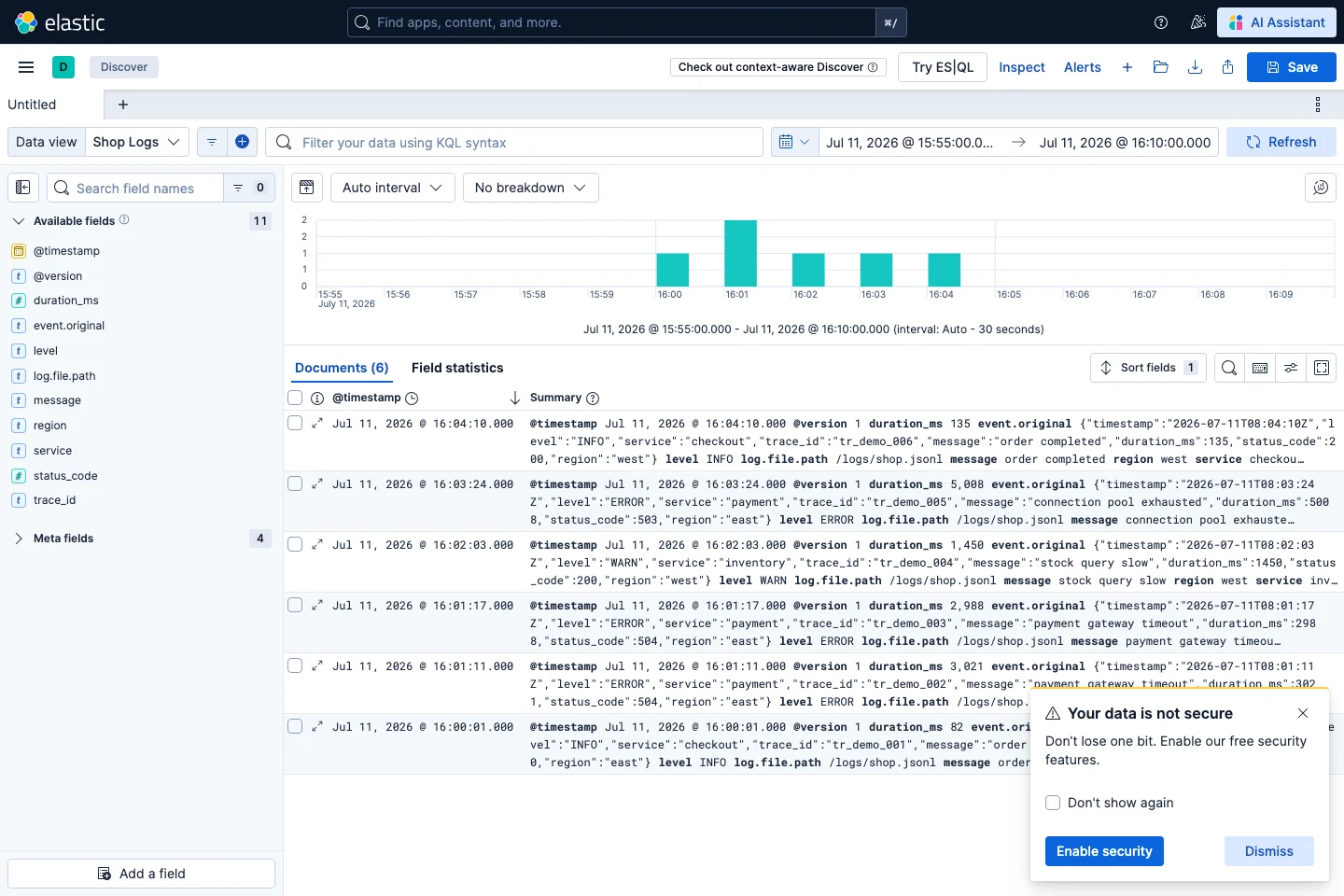Open the Inspect menu item
The image size is (1344, 896).
1022,67
